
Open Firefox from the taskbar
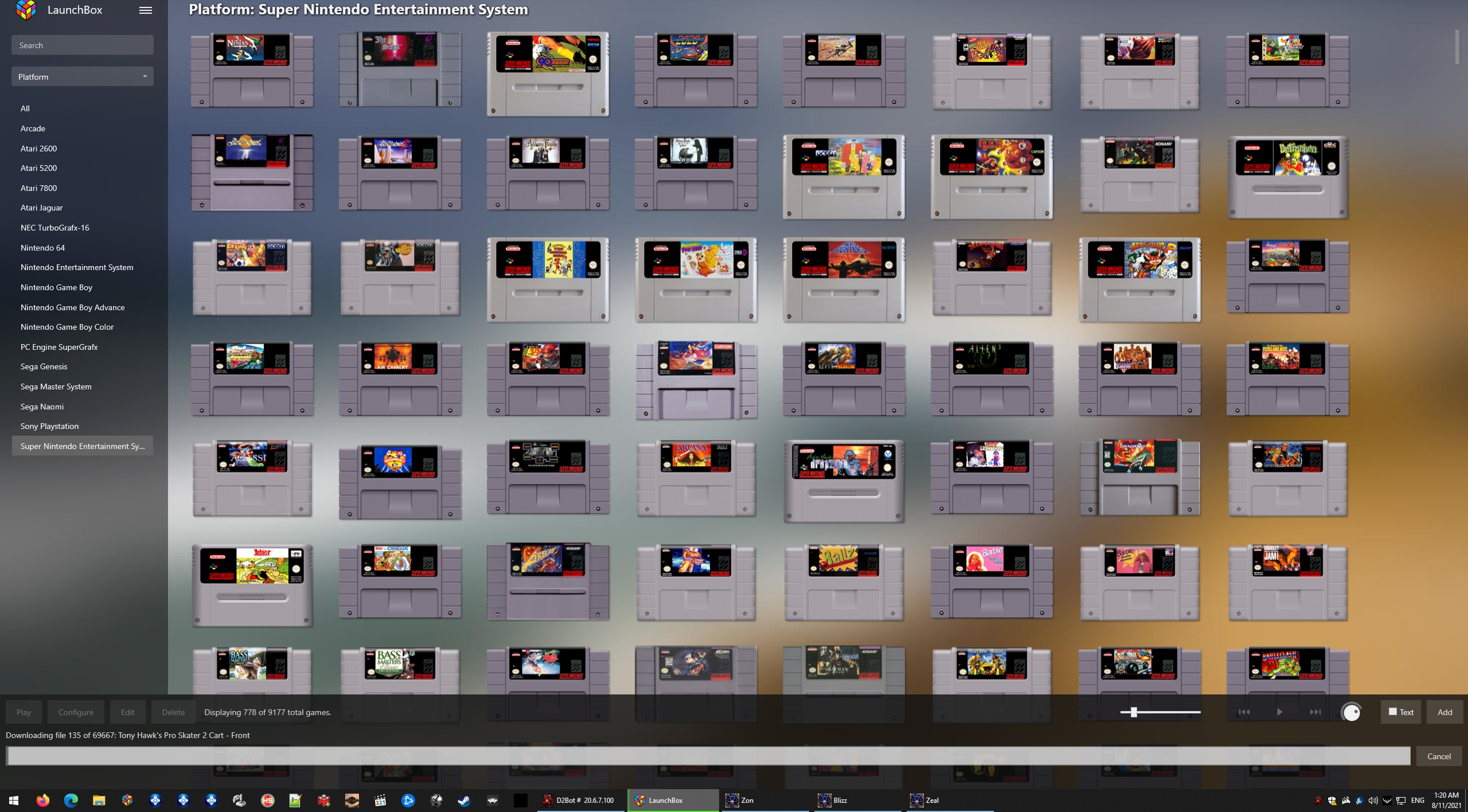[42, 800]
